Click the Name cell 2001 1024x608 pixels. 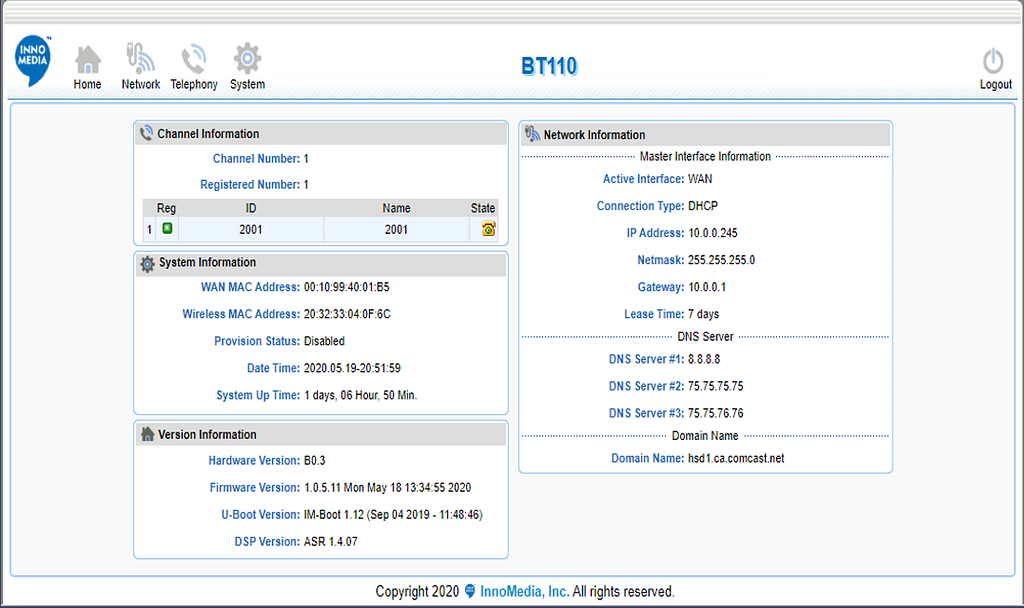[396, 229]
